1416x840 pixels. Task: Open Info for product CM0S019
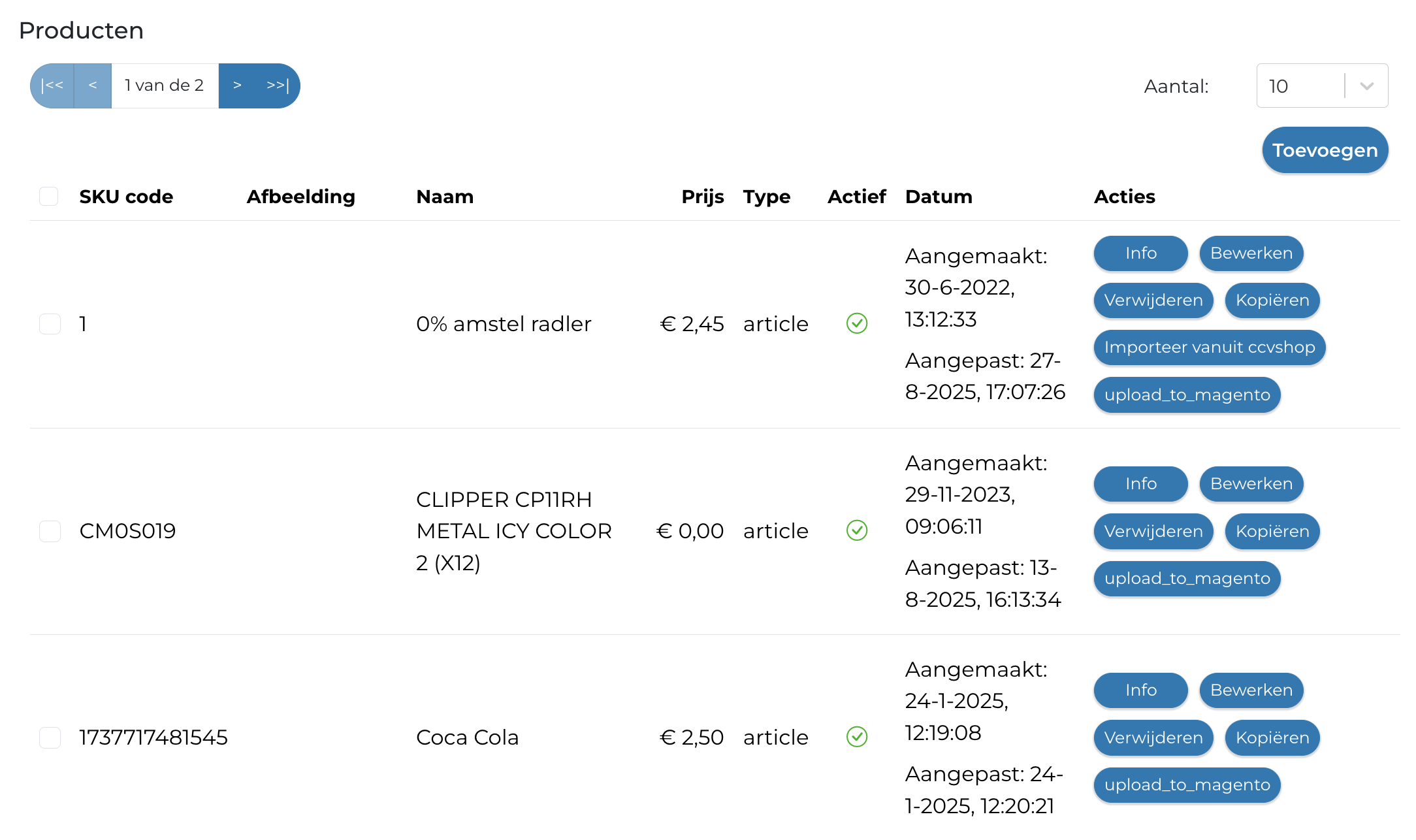(1140, 483)
